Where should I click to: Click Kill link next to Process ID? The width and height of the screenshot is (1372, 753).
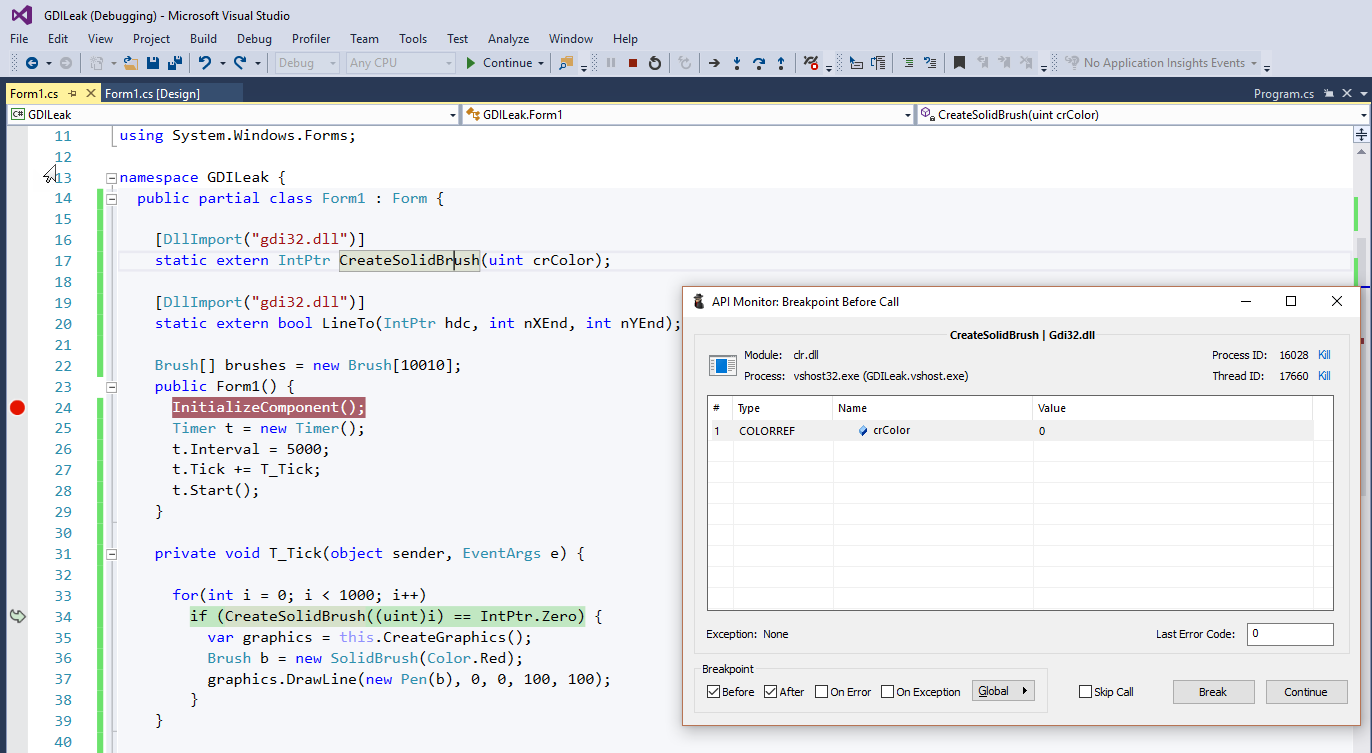click(x=1324, y=355)
